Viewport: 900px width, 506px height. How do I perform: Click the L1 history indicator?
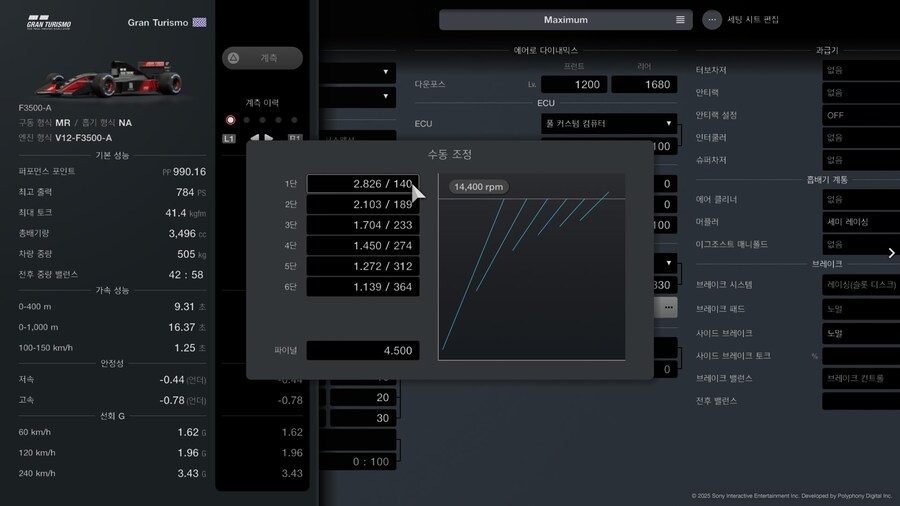tap(228, 138)
